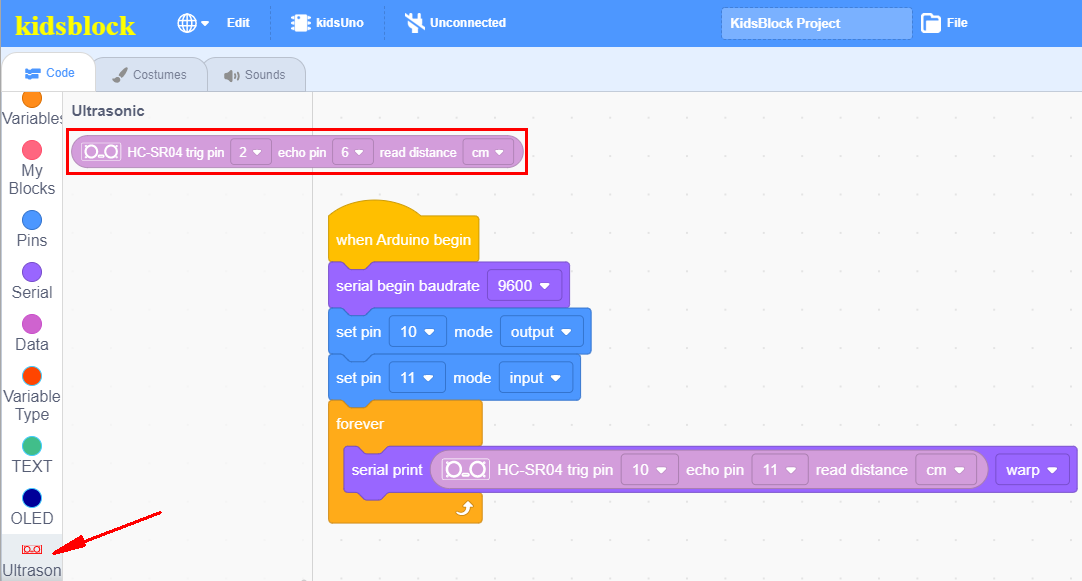Open the File menu

(945, 23)
